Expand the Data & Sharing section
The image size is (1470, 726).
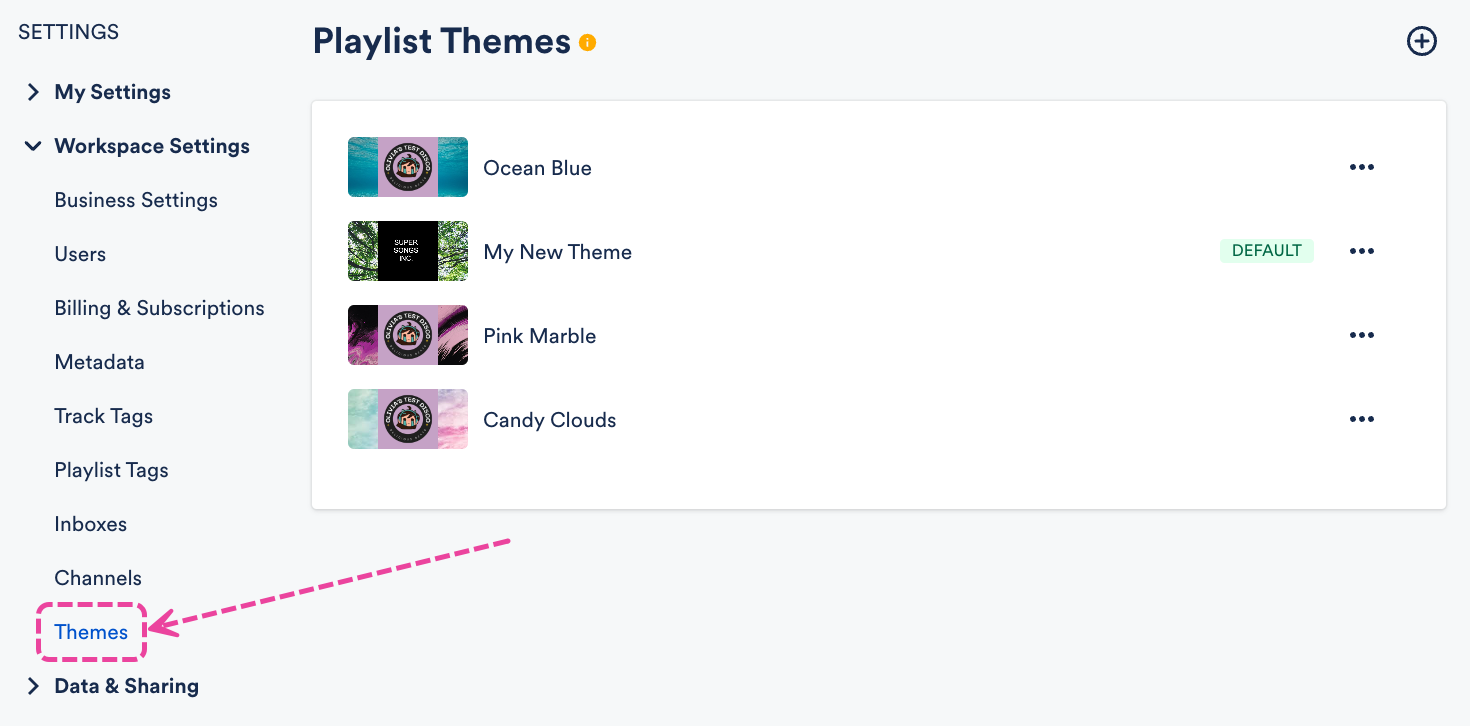pos(34,686)
